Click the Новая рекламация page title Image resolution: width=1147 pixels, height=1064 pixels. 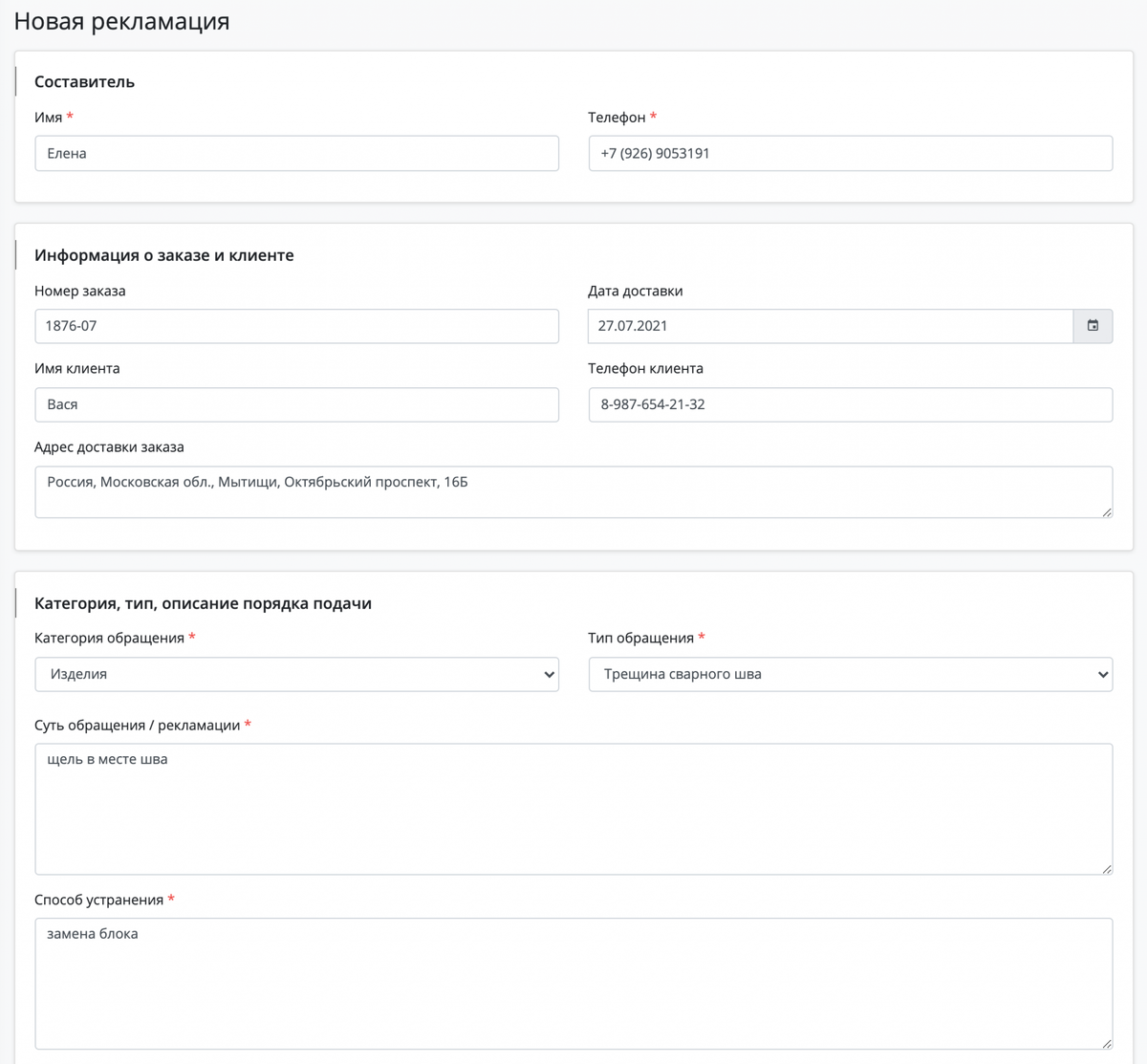click(x=121, y=22)
